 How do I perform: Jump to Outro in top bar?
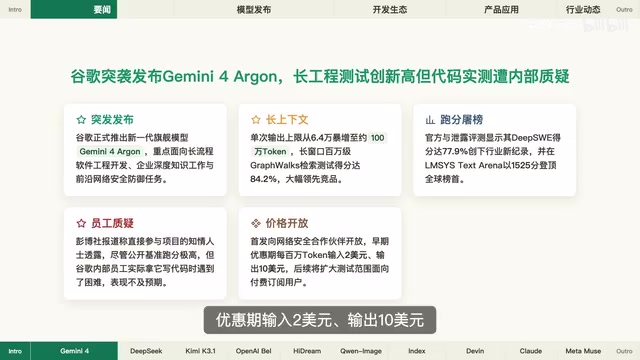(624, 9)
